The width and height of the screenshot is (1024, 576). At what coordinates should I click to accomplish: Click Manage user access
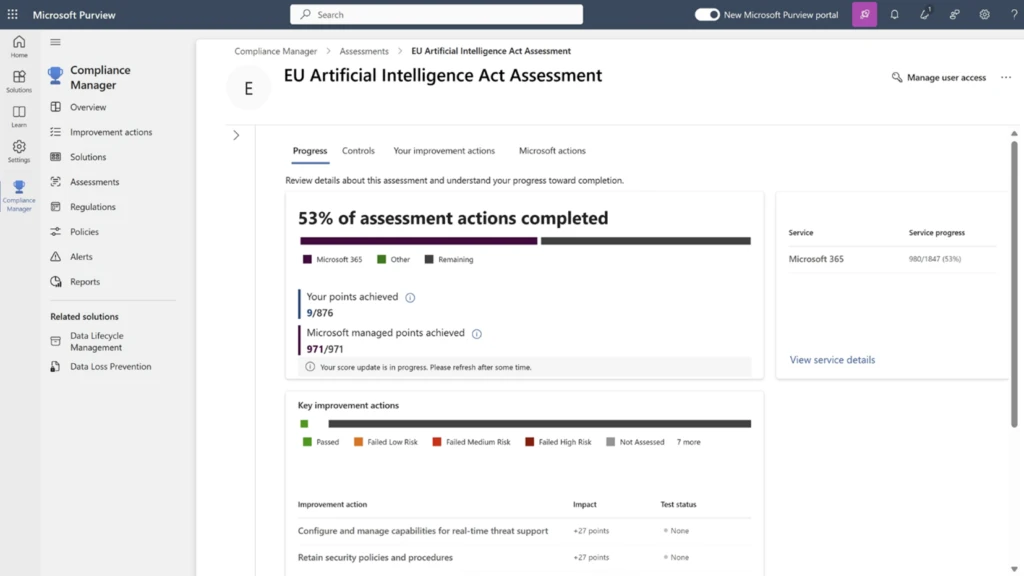[x=938, y=77]
